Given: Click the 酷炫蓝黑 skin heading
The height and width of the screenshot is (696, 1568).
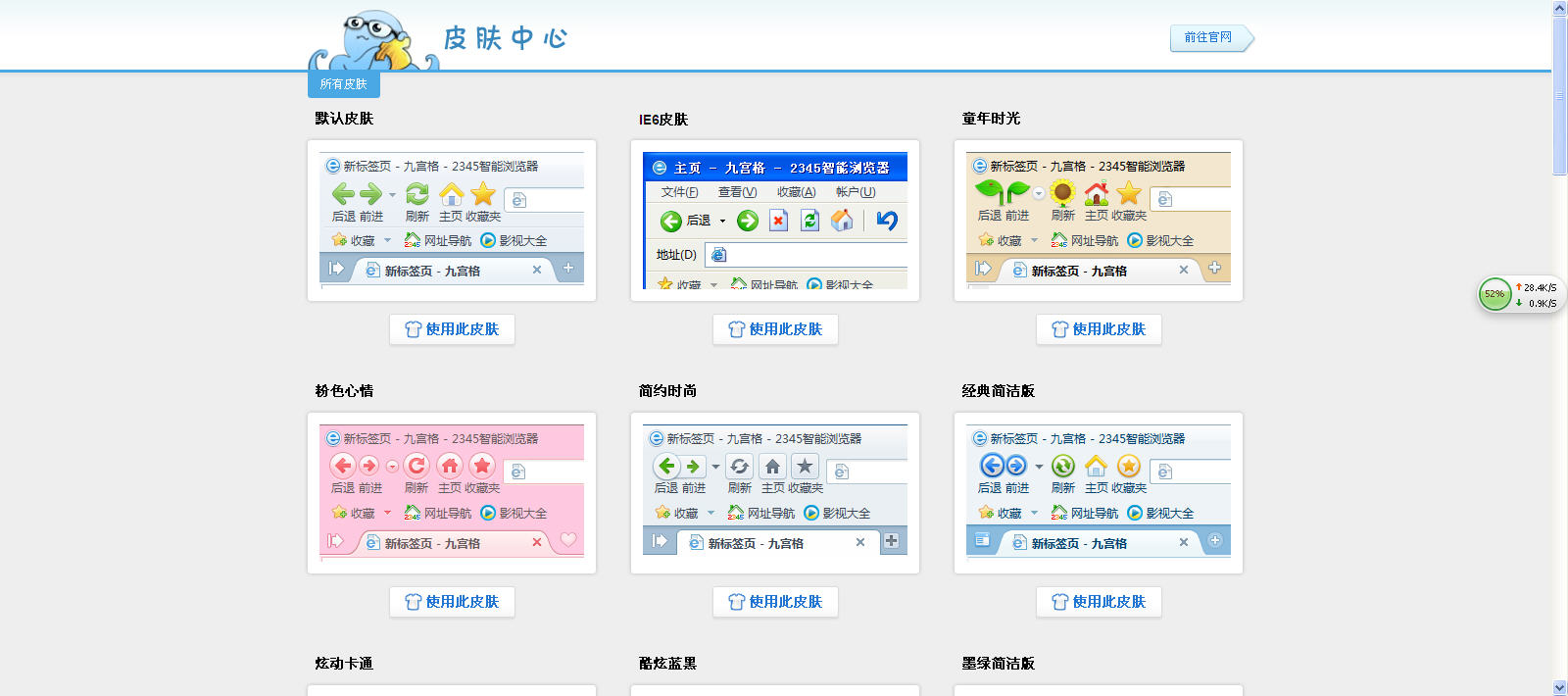Looking at the screenshot, I should [667, 664].
